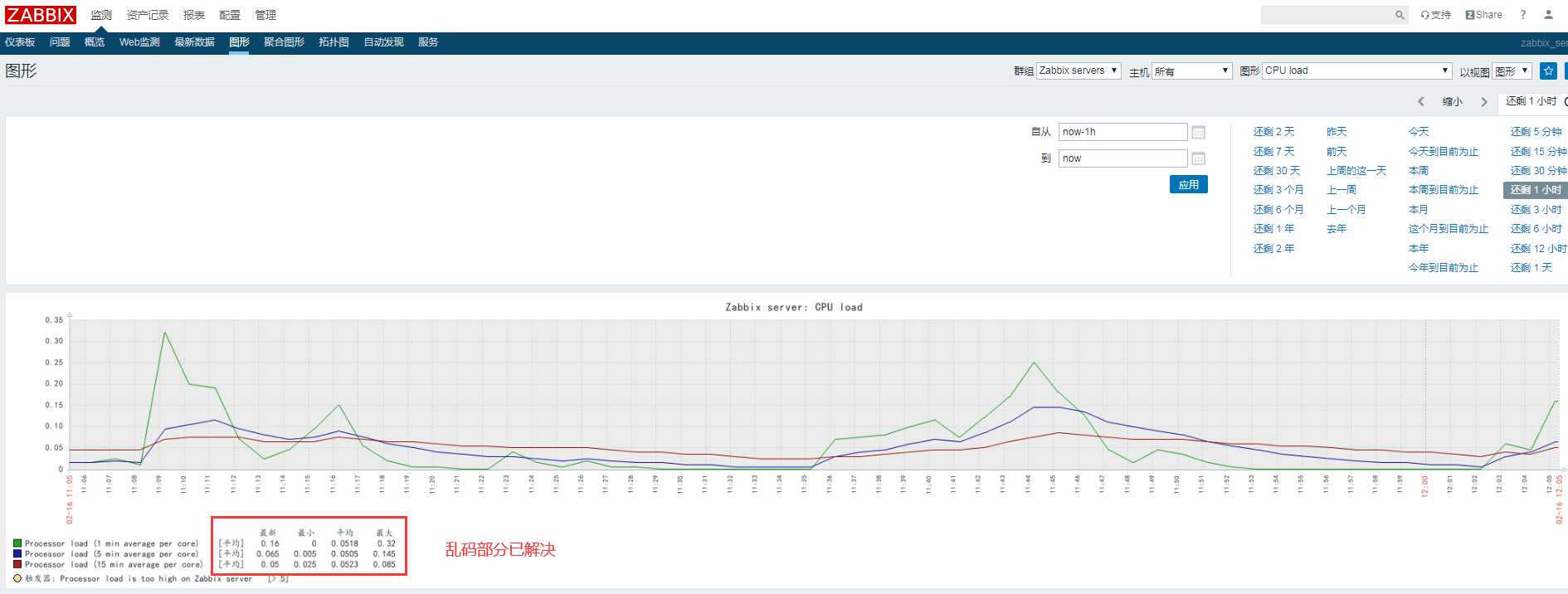The height and width of the screenshot is (594, 1568).
Task: Open the user profile icon
Action: point(1548,15)
